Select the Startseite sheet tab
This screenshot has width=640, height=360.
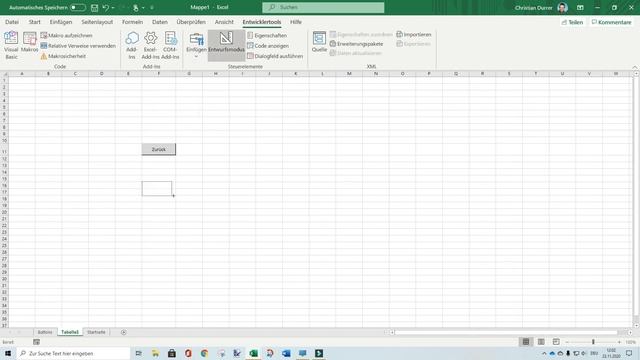point(96,332)
